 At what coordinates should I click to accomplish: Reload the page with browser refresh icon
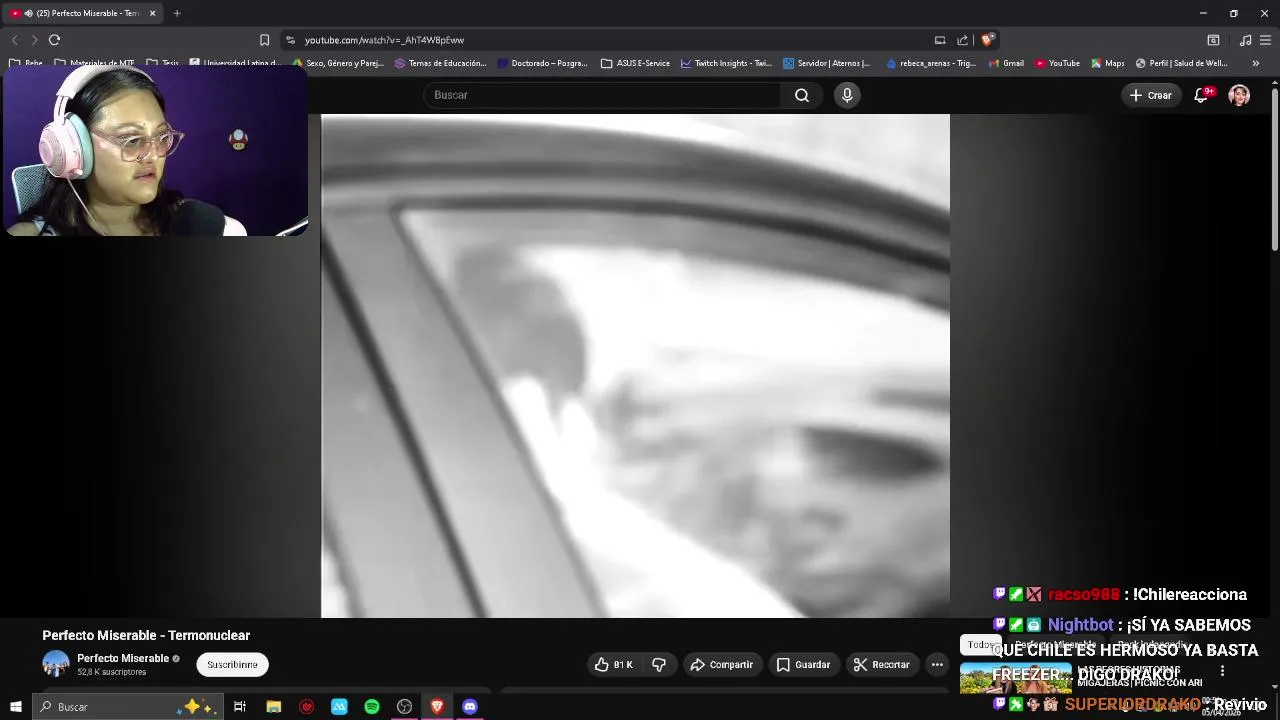54,40
